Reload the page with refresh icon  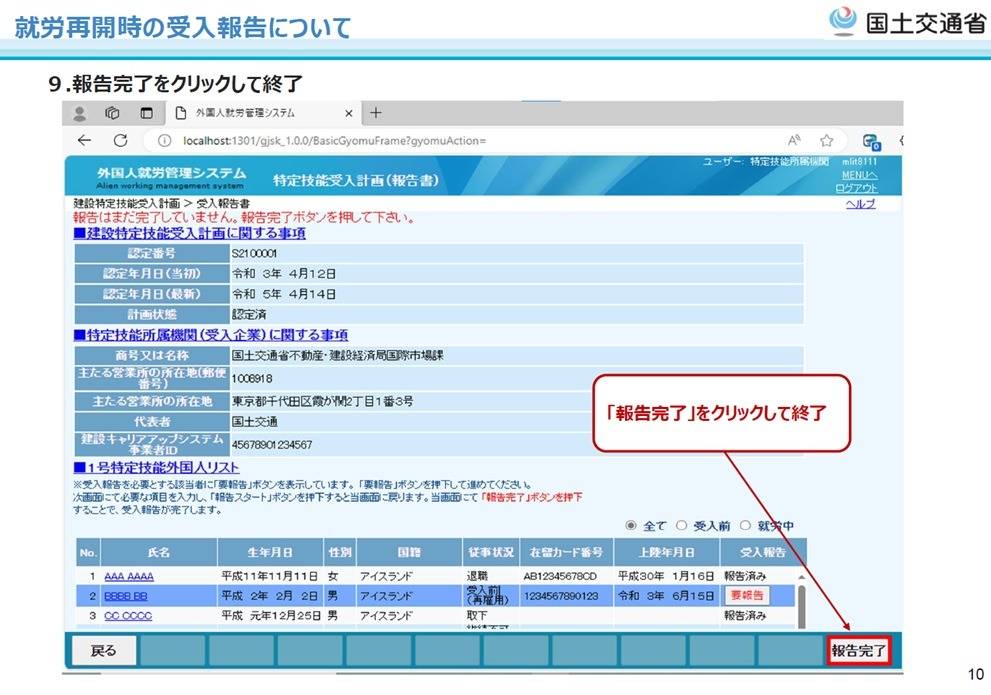click(120, 141)
